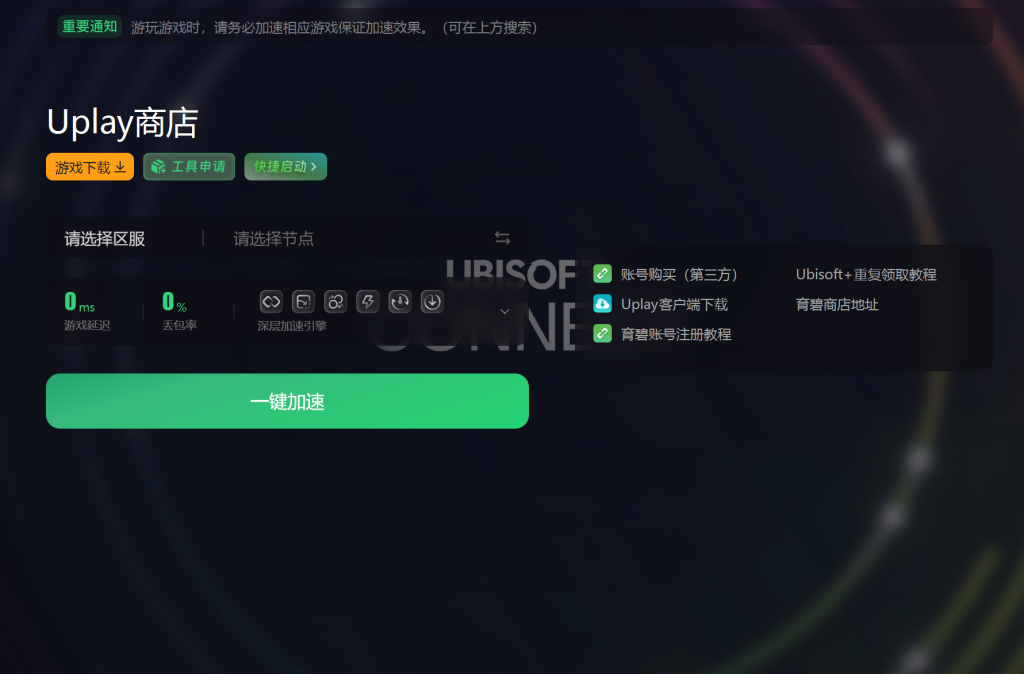Click the Uplay商店 title
Viewport: 1024px width, 674px height.
pos(123,122)
